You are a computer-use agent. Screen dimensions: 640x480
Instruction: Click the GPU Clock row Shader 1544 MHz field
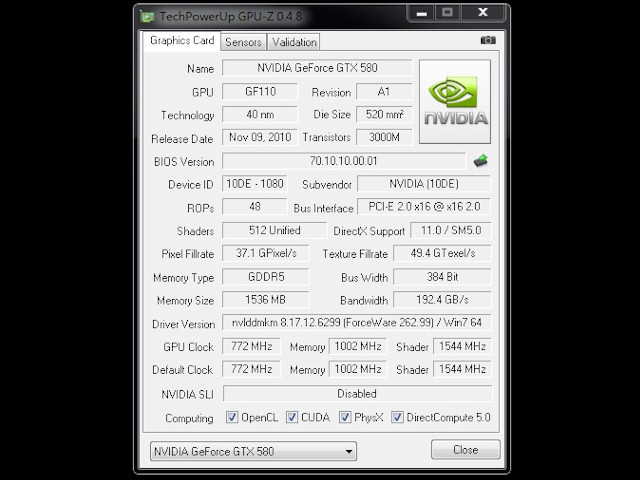[462, 346]
